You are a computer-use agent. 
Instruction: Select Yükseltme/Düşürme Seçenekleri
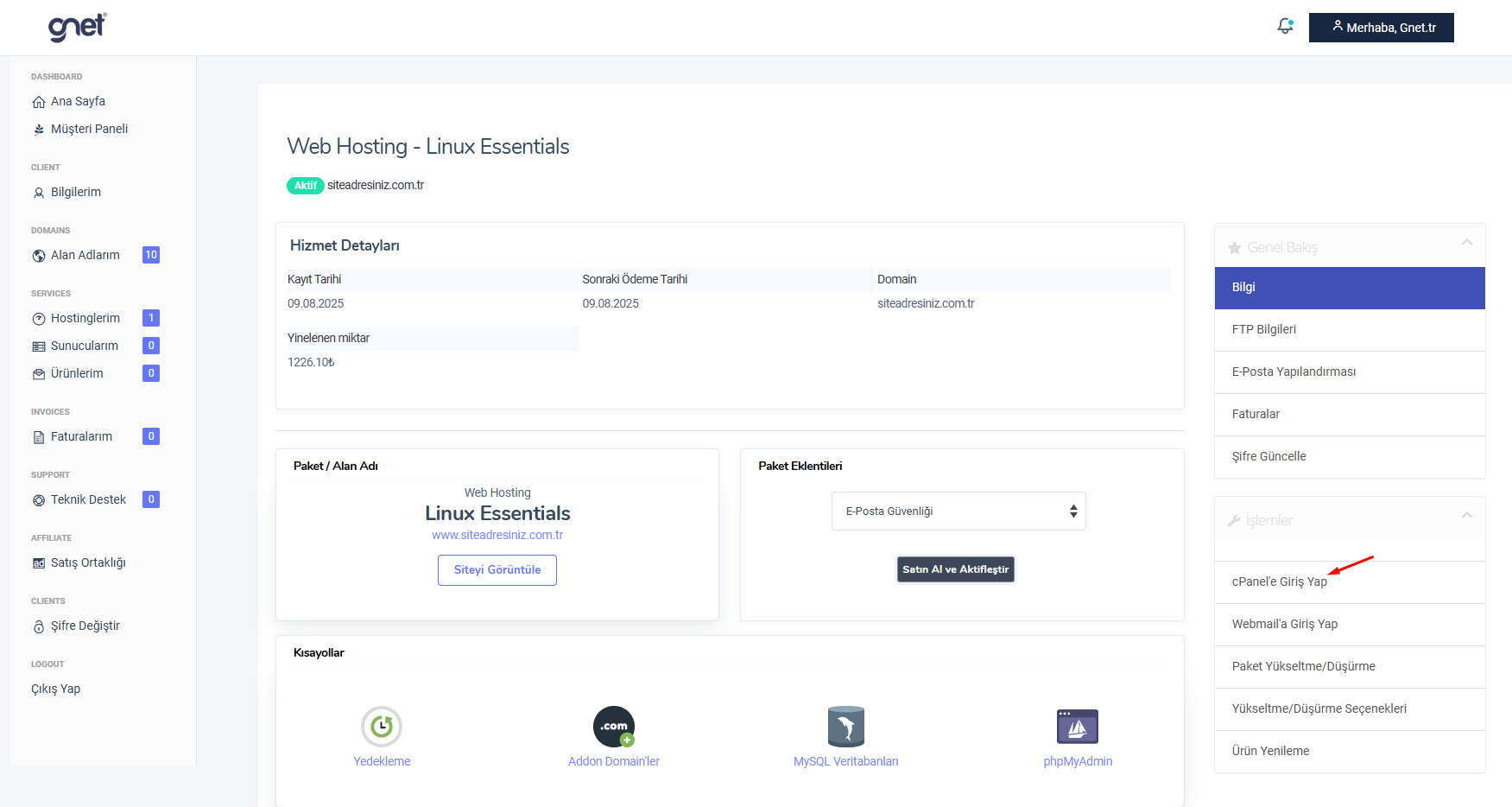point(1350,709)
